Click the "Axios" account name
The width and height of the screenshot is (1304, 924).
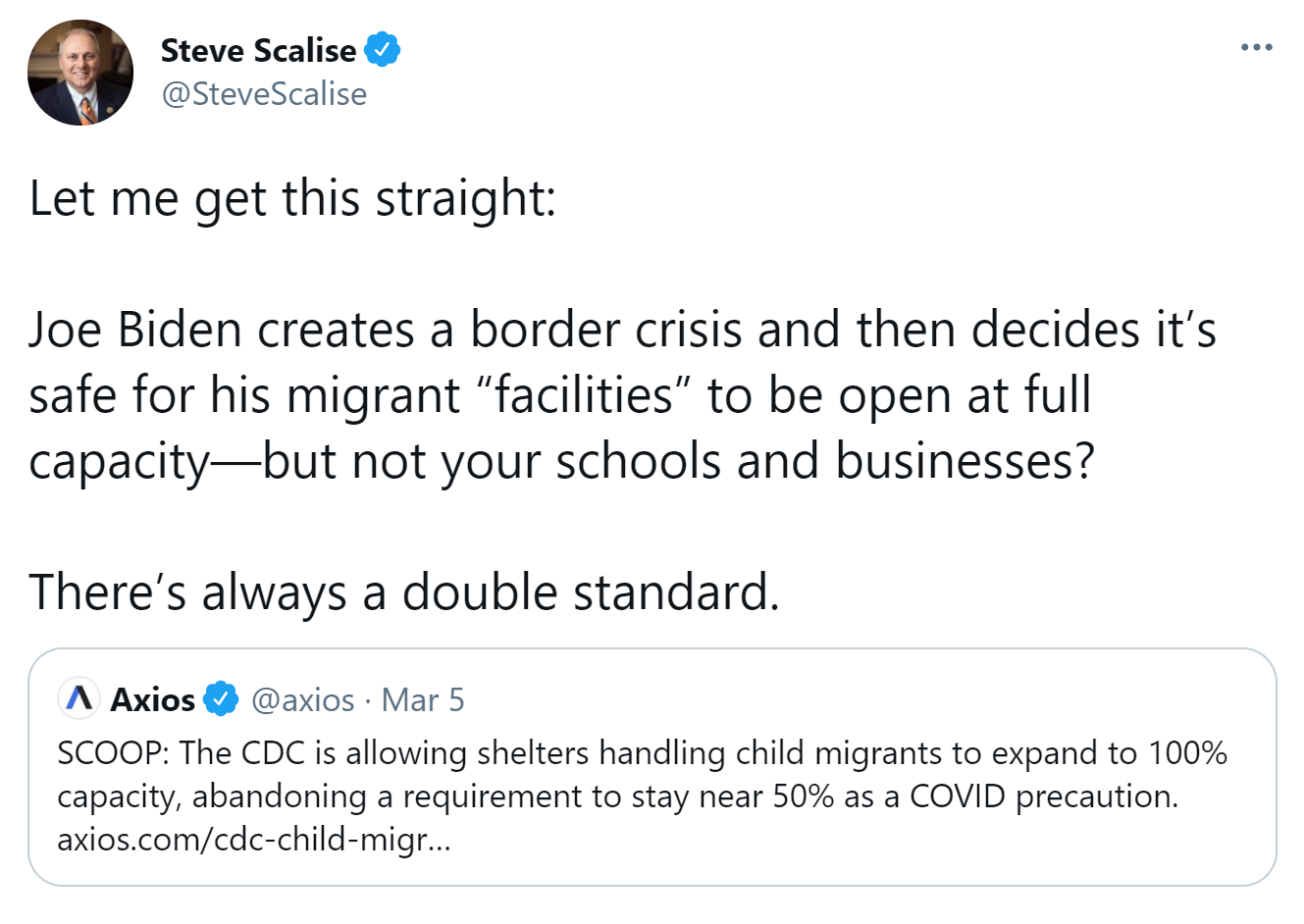[x=153, y=699]
